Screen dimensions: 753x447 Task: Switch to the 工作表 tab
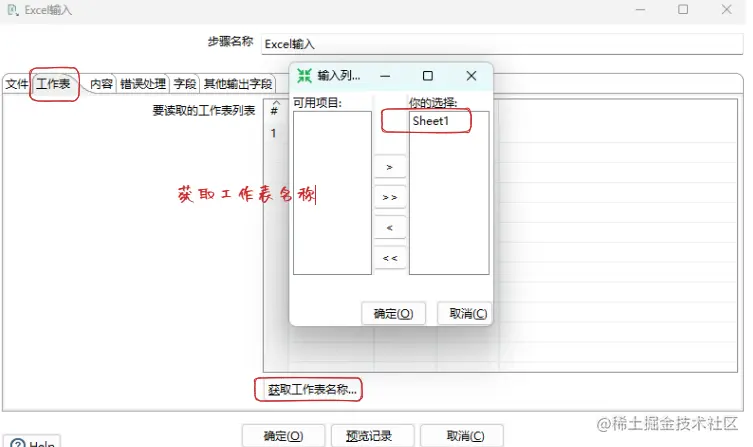click(x=54, y=84)
